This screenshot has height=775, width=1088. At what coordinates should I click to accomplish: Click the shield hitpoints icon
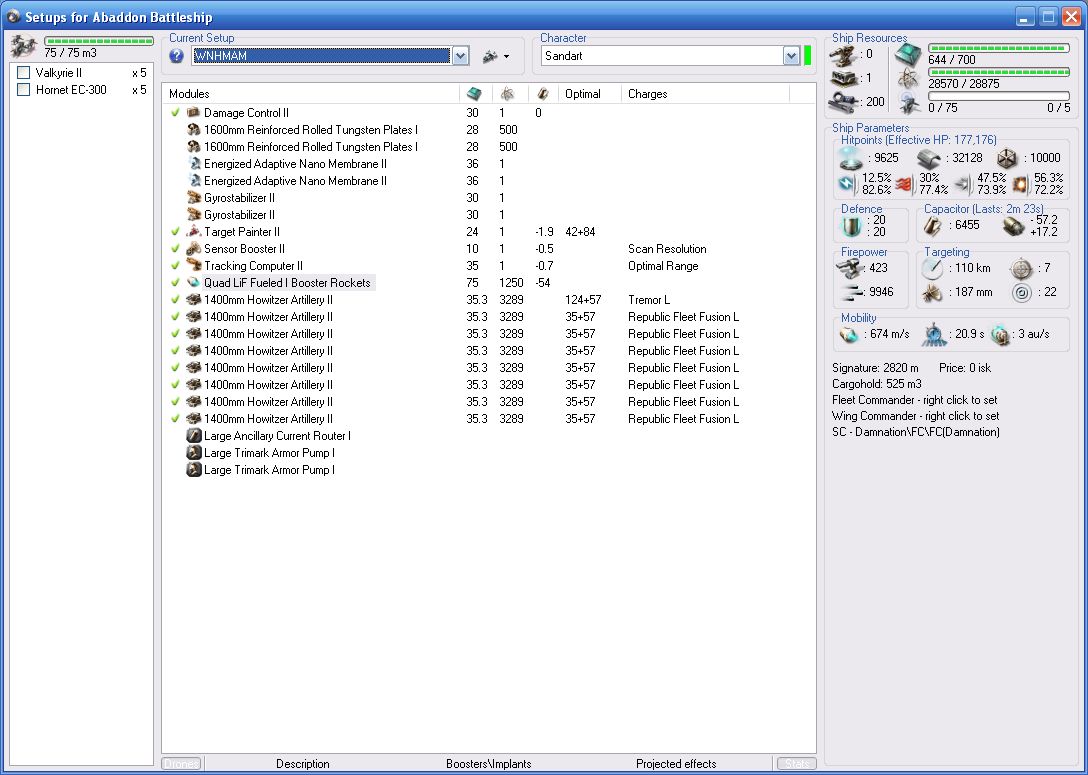coord(850,158)
